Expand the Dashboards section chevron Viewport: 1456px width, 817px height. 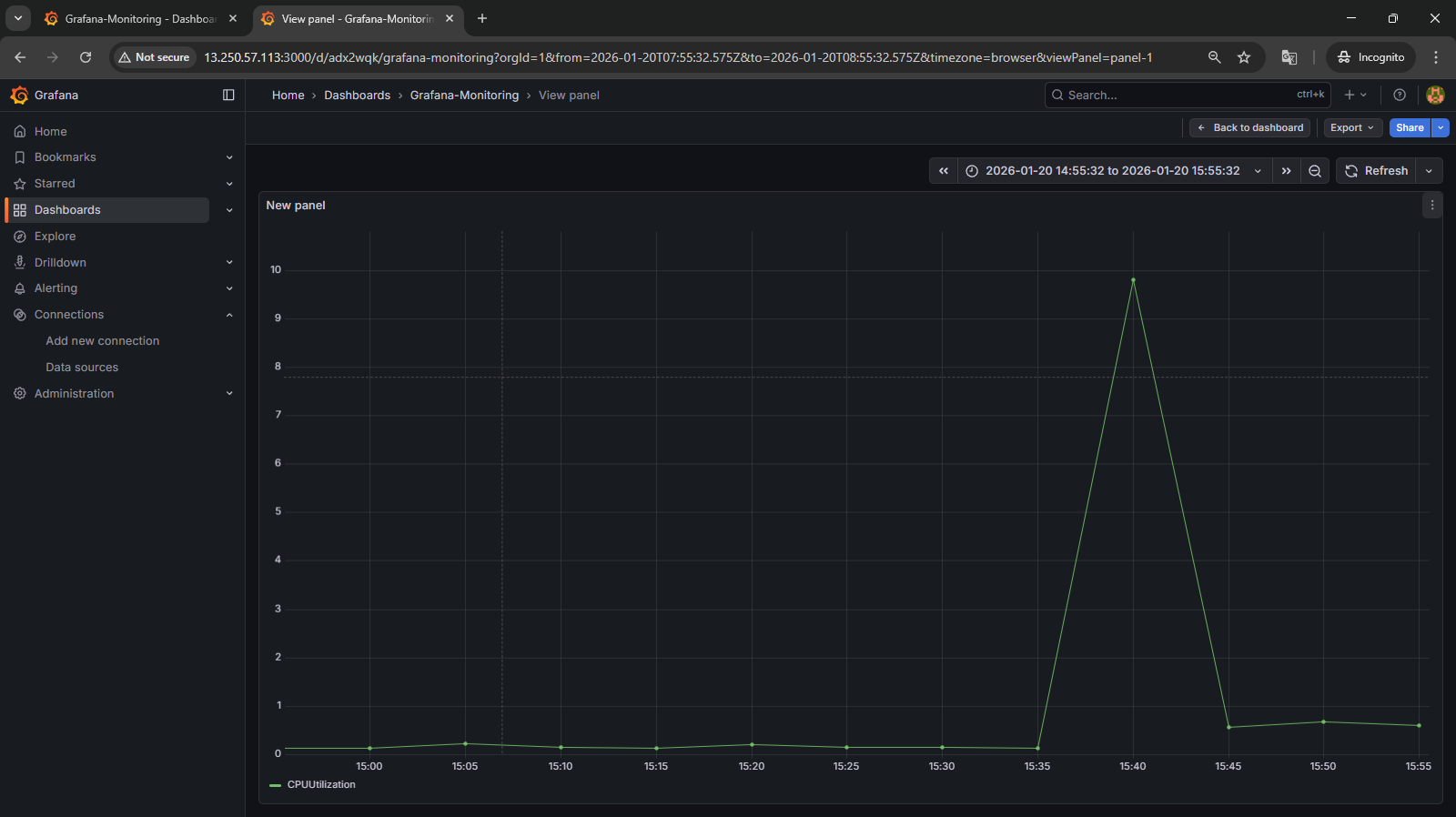pos(229,210)
